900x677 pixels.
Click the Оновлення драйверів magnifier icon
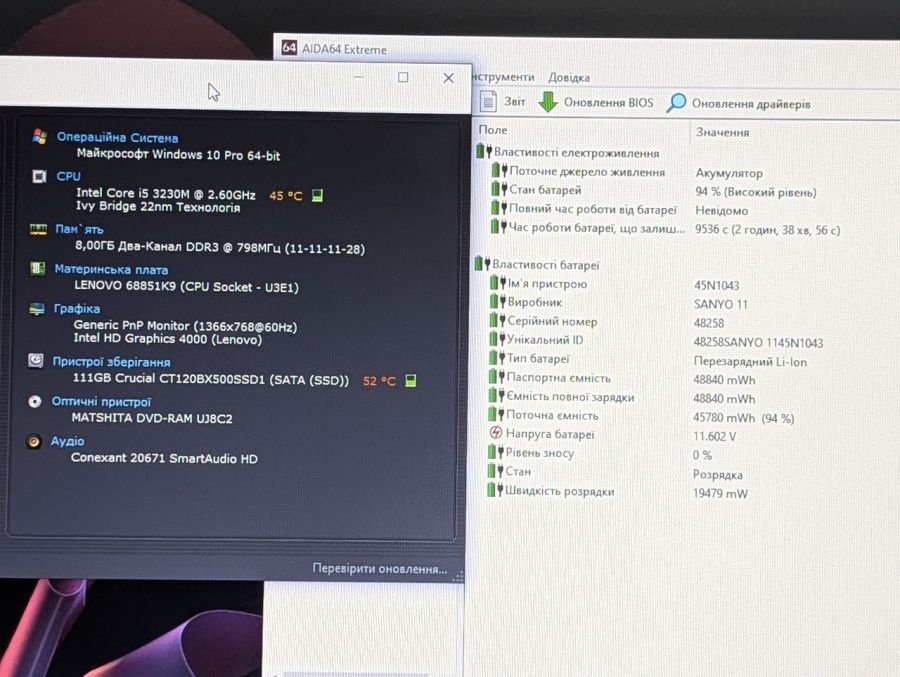point(676,103)
